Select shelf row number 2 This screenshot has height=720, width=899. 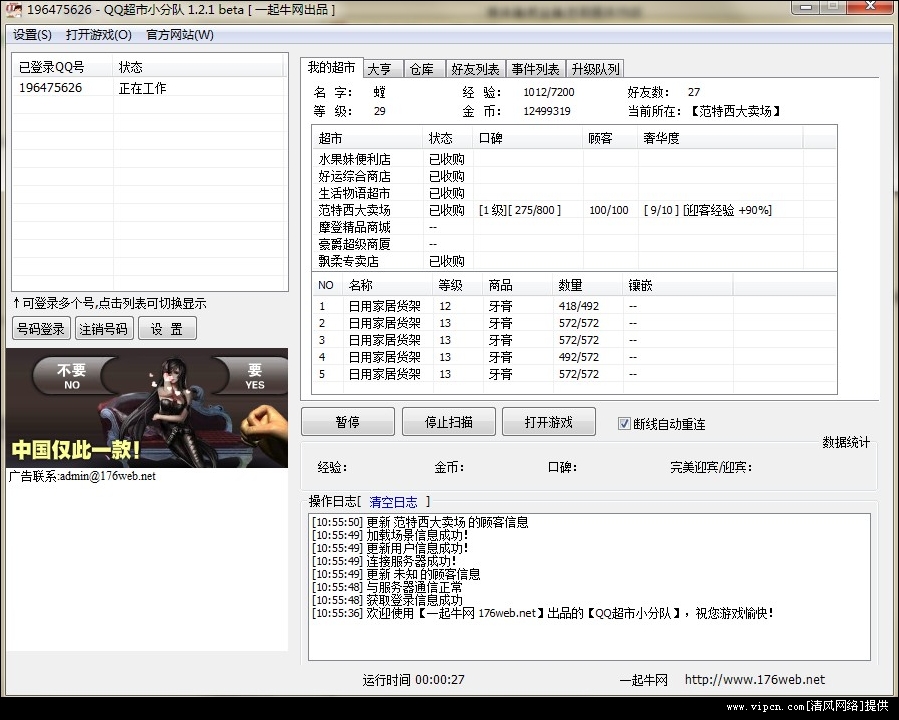click(x=573, y=323)
